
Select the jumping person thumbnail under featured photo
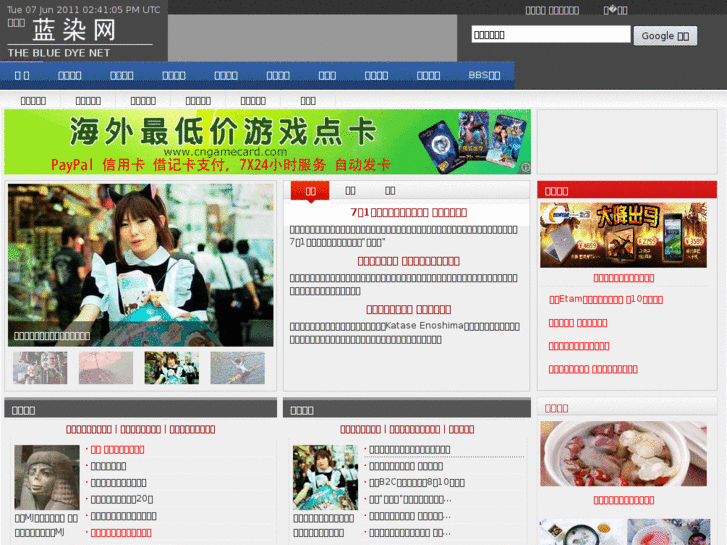click(237, 368)
